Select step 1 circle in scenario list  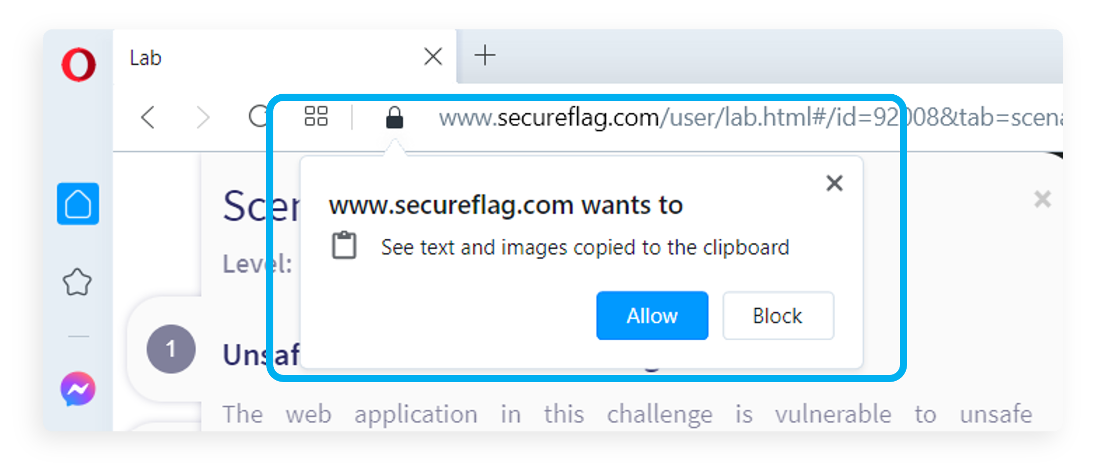171,348
